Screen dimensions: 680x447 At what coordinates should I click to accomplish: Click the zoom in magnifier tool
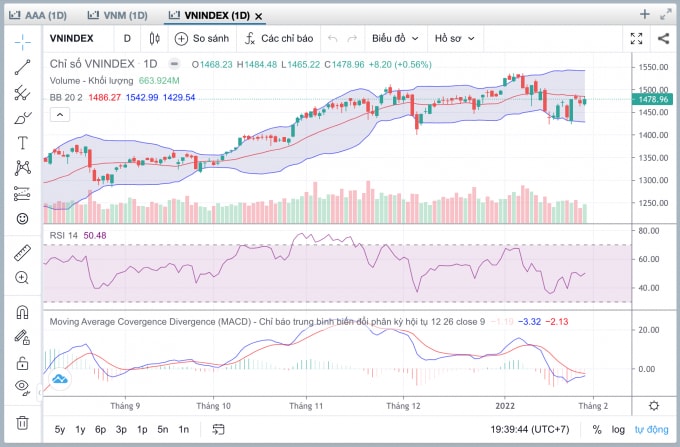pyautogui.click(x=23, y=277)
